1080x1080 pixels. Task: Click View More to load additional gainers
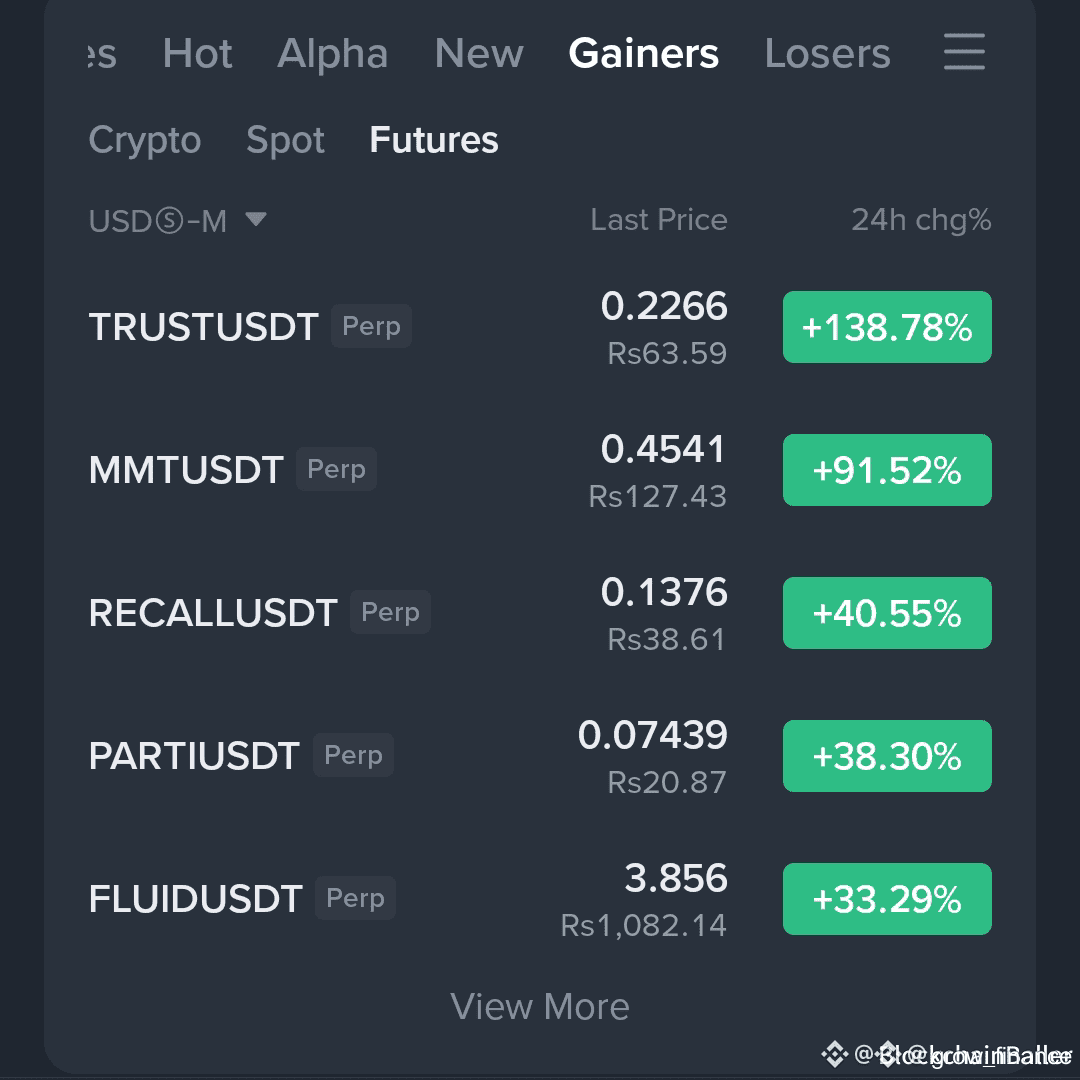point(539,1007)
